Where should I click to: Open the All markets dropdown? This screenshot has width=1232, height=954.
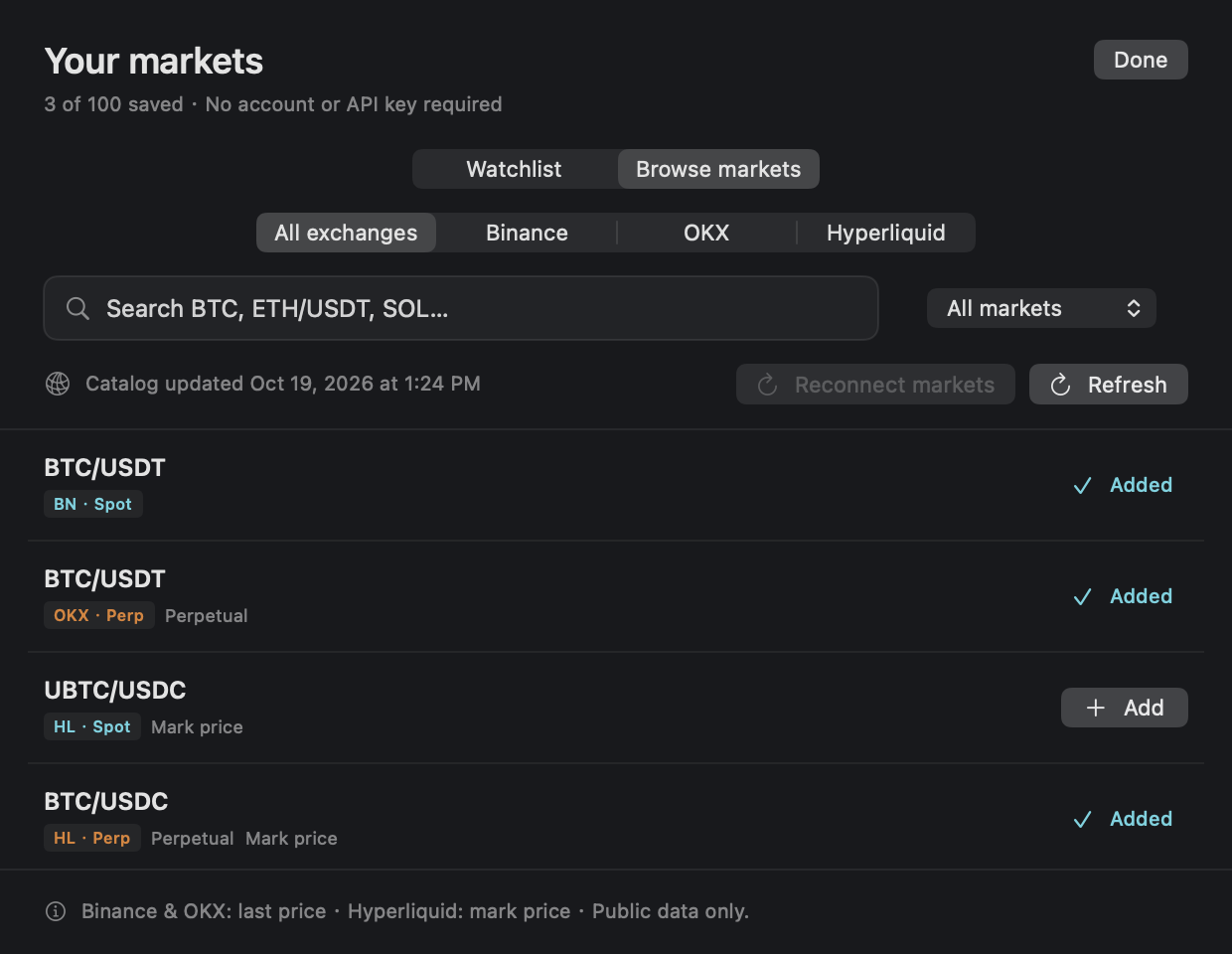point(1041,308)
